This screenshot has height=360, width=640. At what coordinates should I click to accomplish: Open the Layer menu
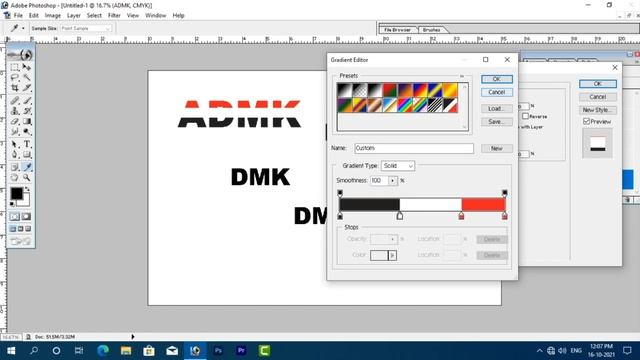[73, 16]
